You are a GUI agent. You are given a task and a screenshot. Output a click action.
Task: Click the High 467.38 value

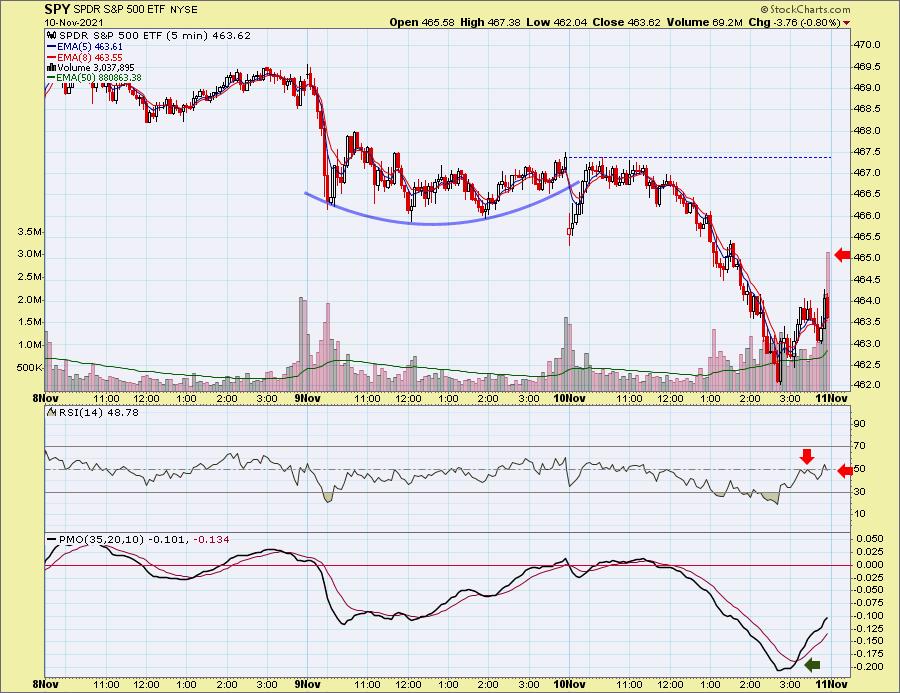click(x=491, y=22)
